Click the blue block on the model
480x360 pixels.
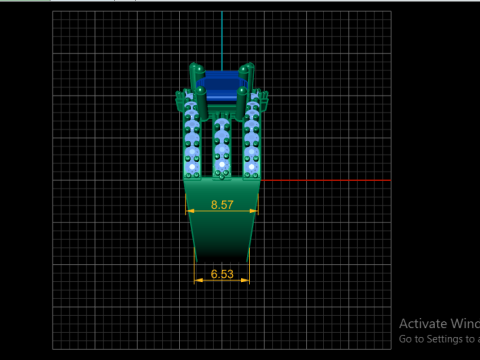pyautogui.click(x=222, y=86)
